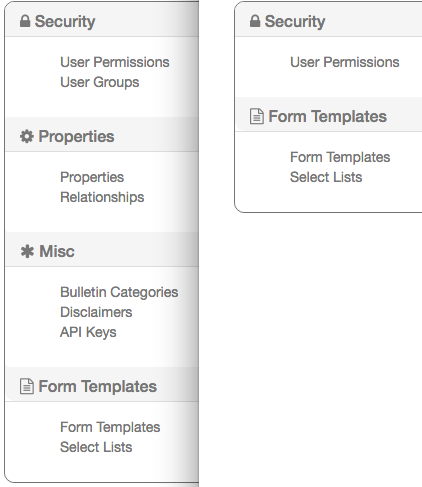The image size is (422, 487).
Task: Open the API Keys link
Action: [88, 332]
